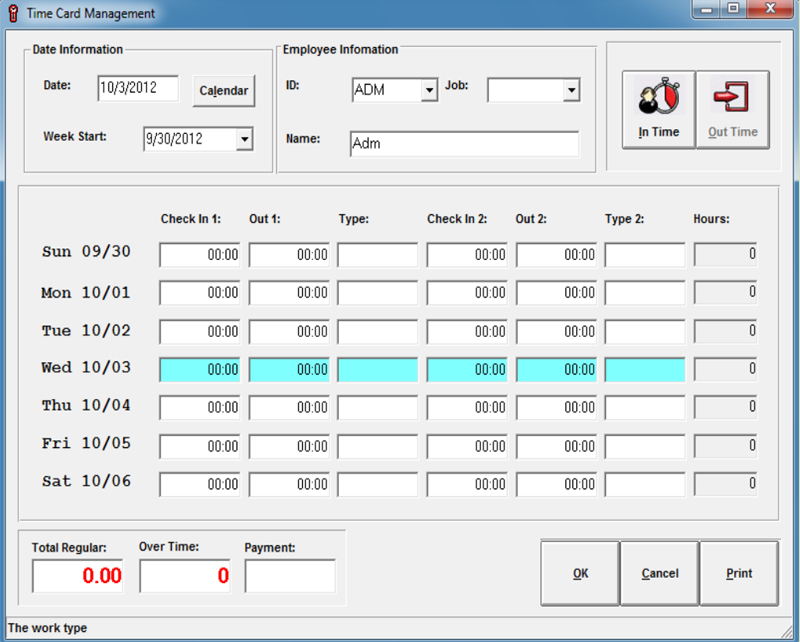The height and width of the screenshot is (642, 800).
Task: Click the Hours total for Wed 10/03
Action: tap(726, 369)
